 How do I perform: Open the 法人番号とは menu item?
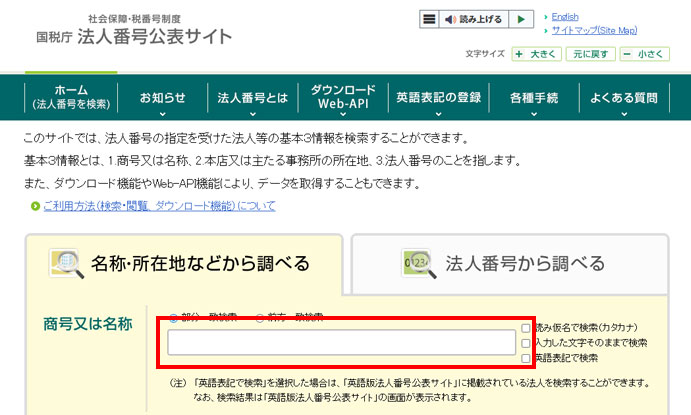tap(253, 98)
